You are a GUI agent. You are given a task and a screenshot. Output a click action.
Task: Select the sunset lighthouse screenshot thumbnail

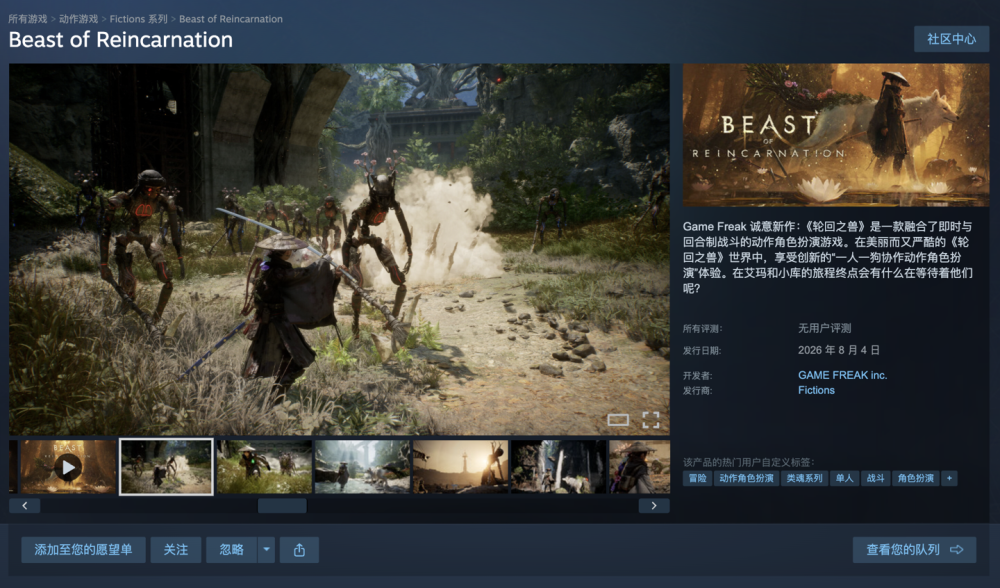pos(460,467)
